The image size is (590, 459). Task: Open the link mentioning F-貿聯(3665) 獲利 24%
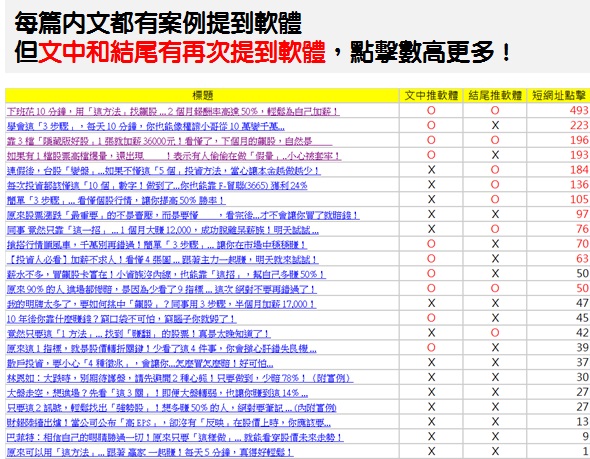click(157, 185)
